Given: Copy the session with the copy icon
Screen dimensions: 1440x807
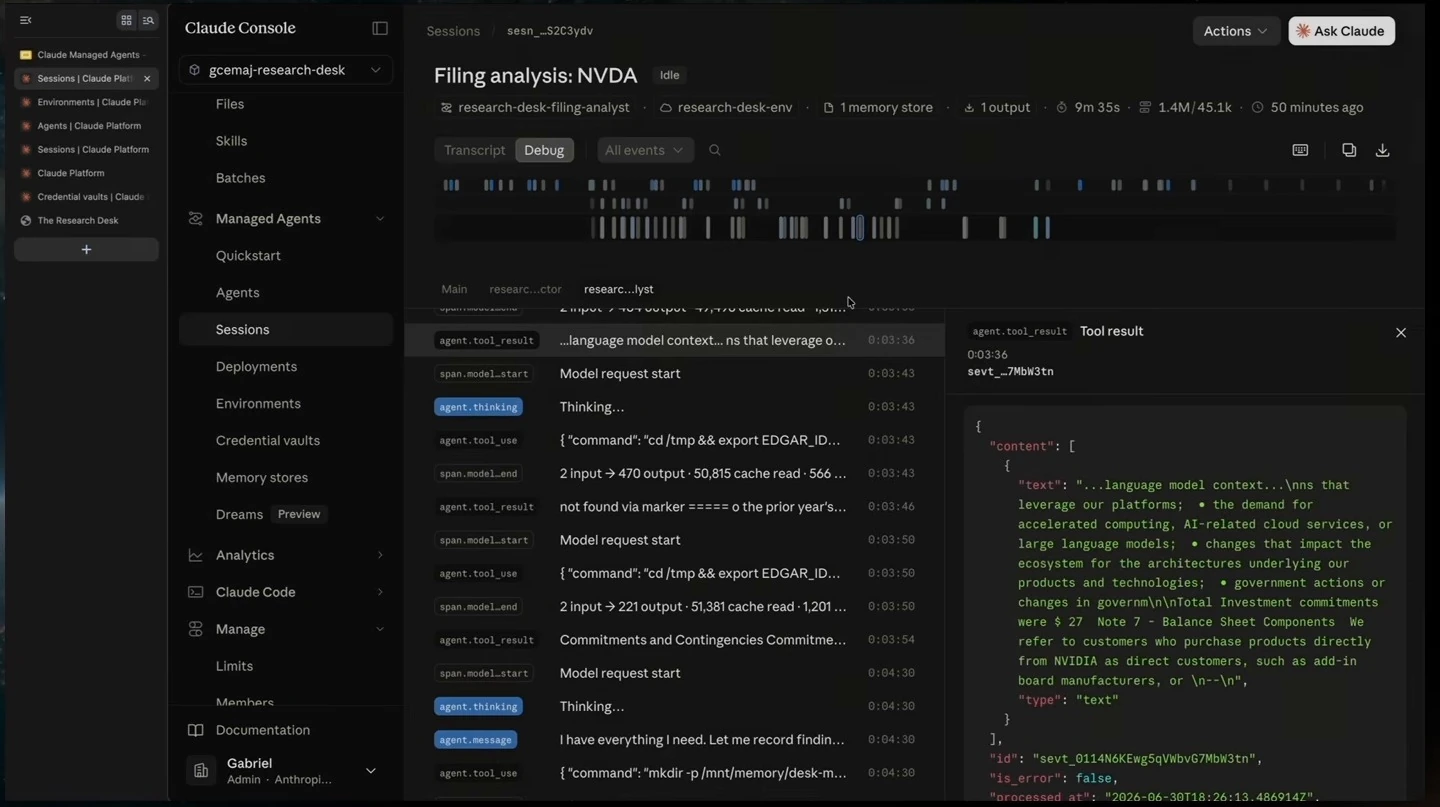Looking at the screenshot, I should click(x=1349, y=150).
